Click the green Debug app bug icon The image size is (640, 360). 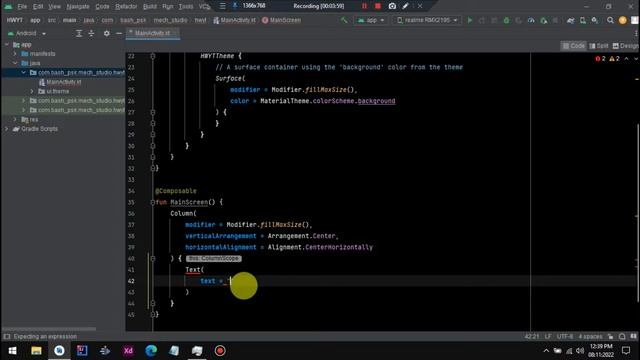click(506, 20)
